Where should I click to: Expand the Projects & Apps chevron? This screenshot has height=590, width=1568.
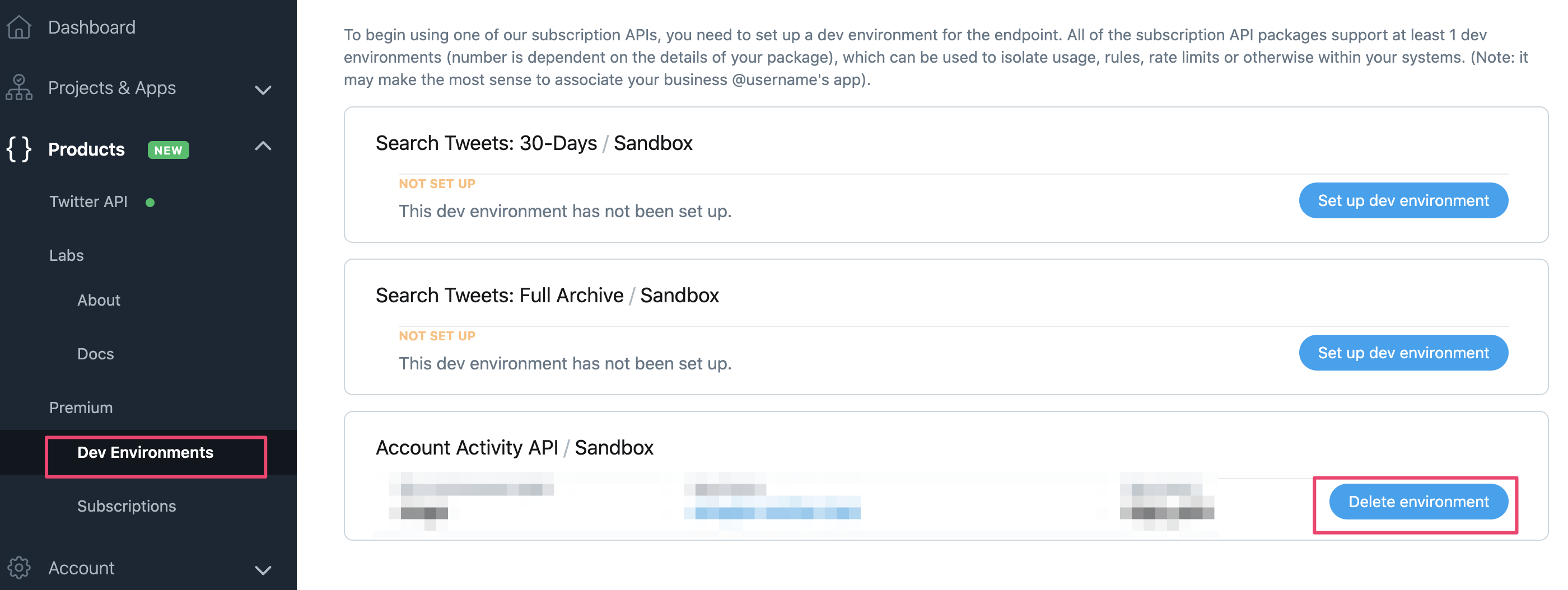(263, 90)
